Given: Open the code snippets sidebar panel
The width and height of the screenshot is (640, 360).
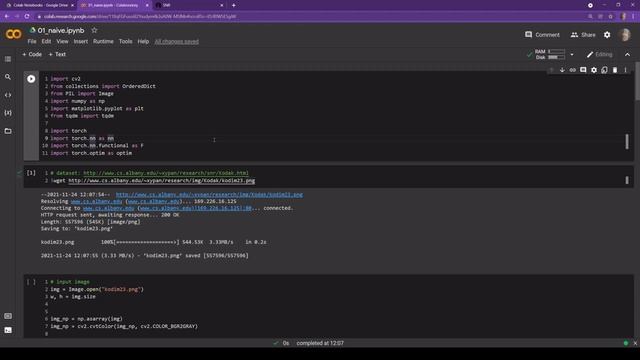Looking at the screenshot, I should [x=8, y=95].
